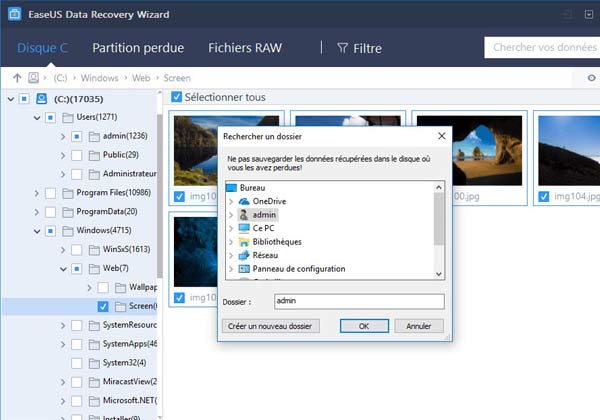
Task: Toggle Sélectionner tous checkbox
Action: tap(176, 97)
